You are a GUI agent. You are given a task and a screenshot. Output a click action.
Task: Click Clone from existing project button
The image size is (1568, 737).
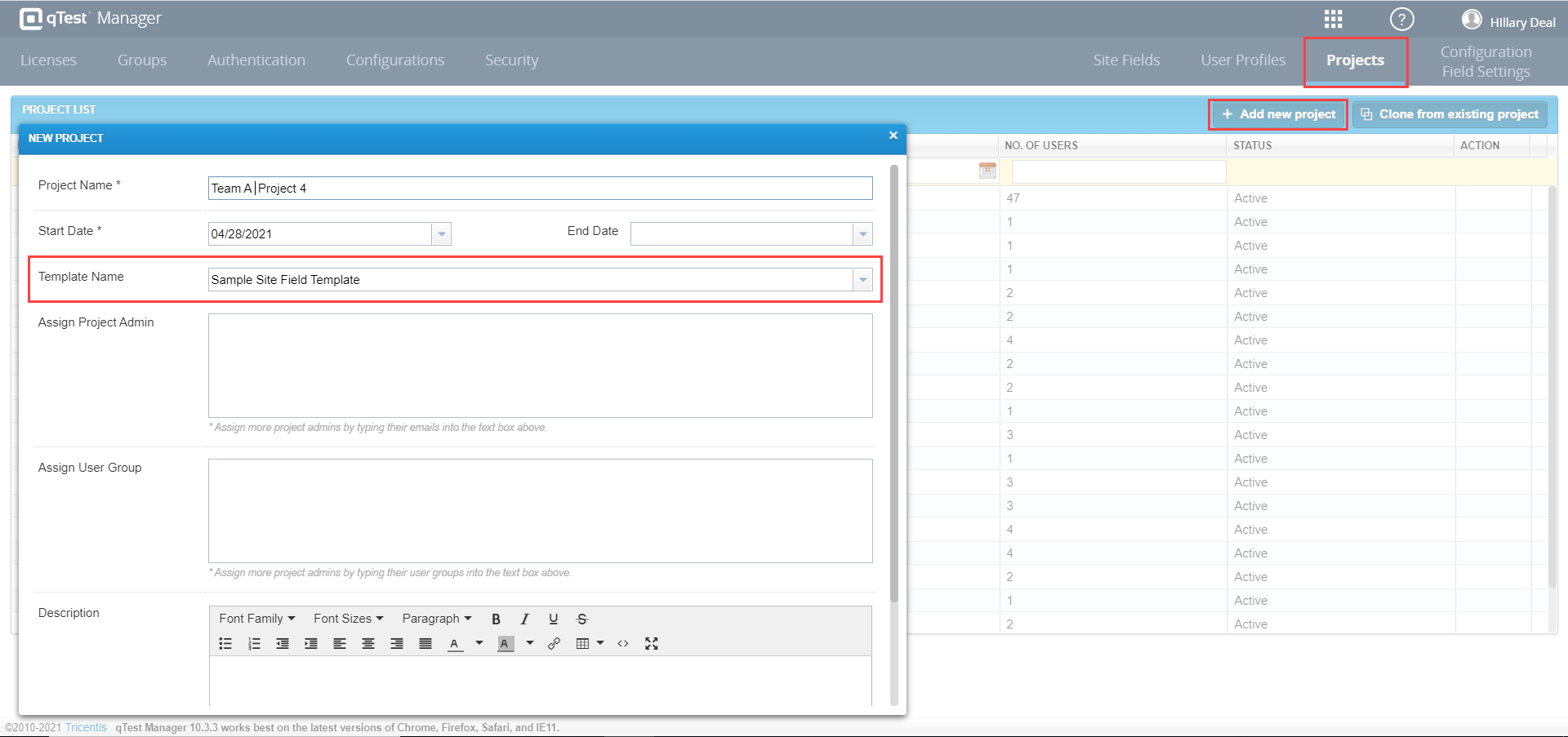pyautogui.click(x=1450, y=114)
